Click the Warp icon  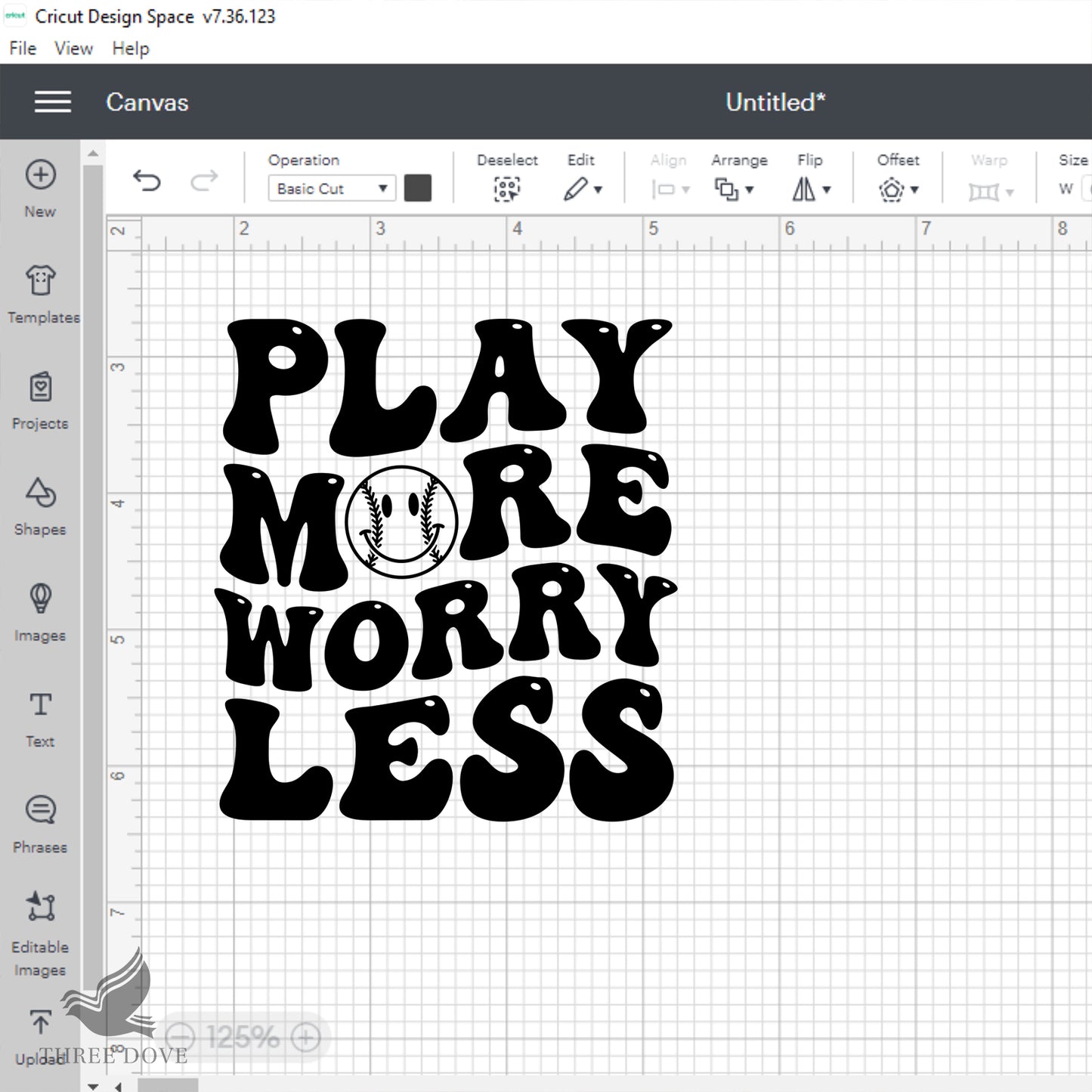[983, 192]
